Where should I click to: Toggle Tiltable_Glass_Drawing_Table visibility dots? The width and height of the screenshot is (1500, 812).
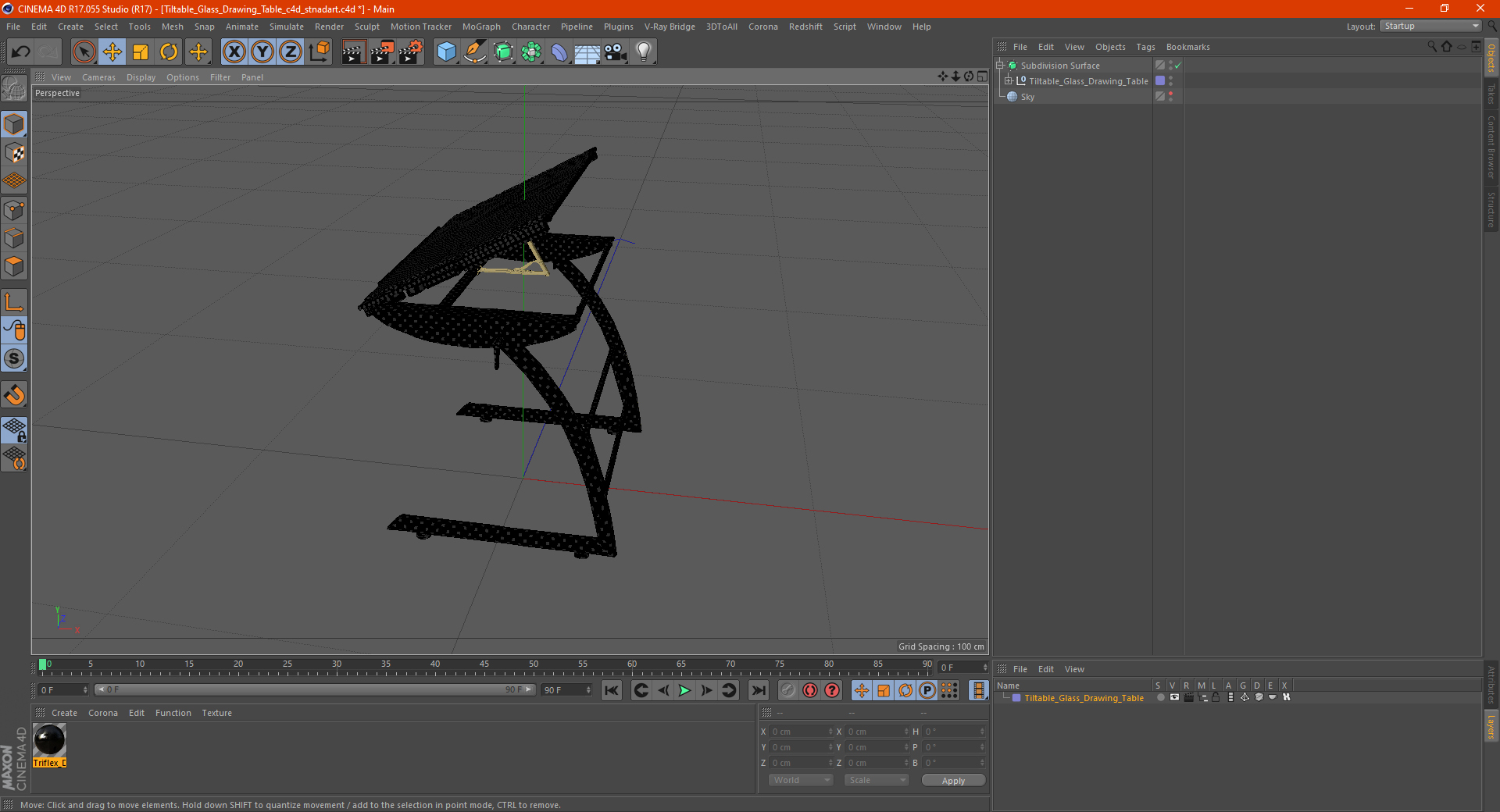click(x=1170, y=81)
